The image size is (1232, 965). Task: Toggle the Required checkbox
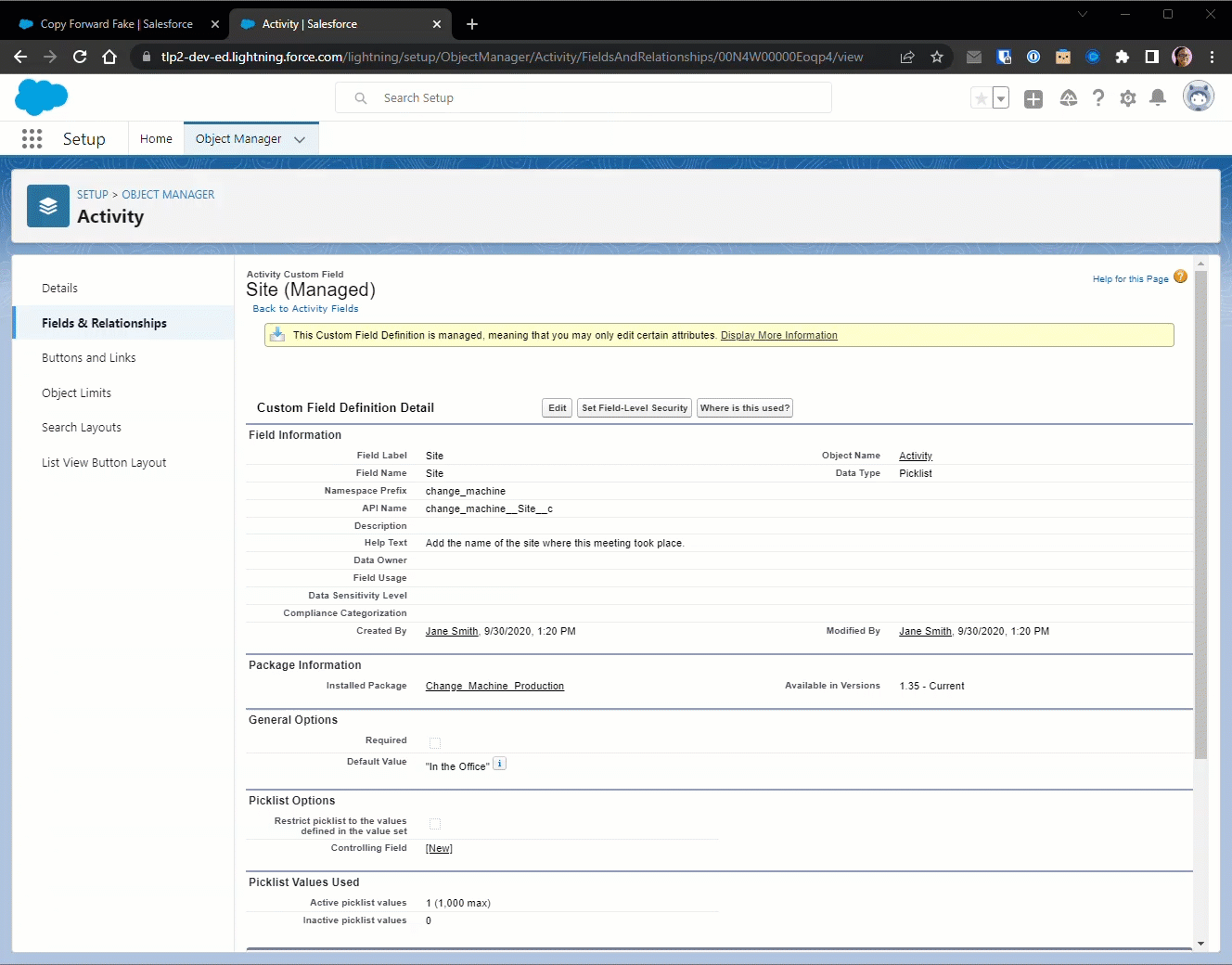coord(435,742)
